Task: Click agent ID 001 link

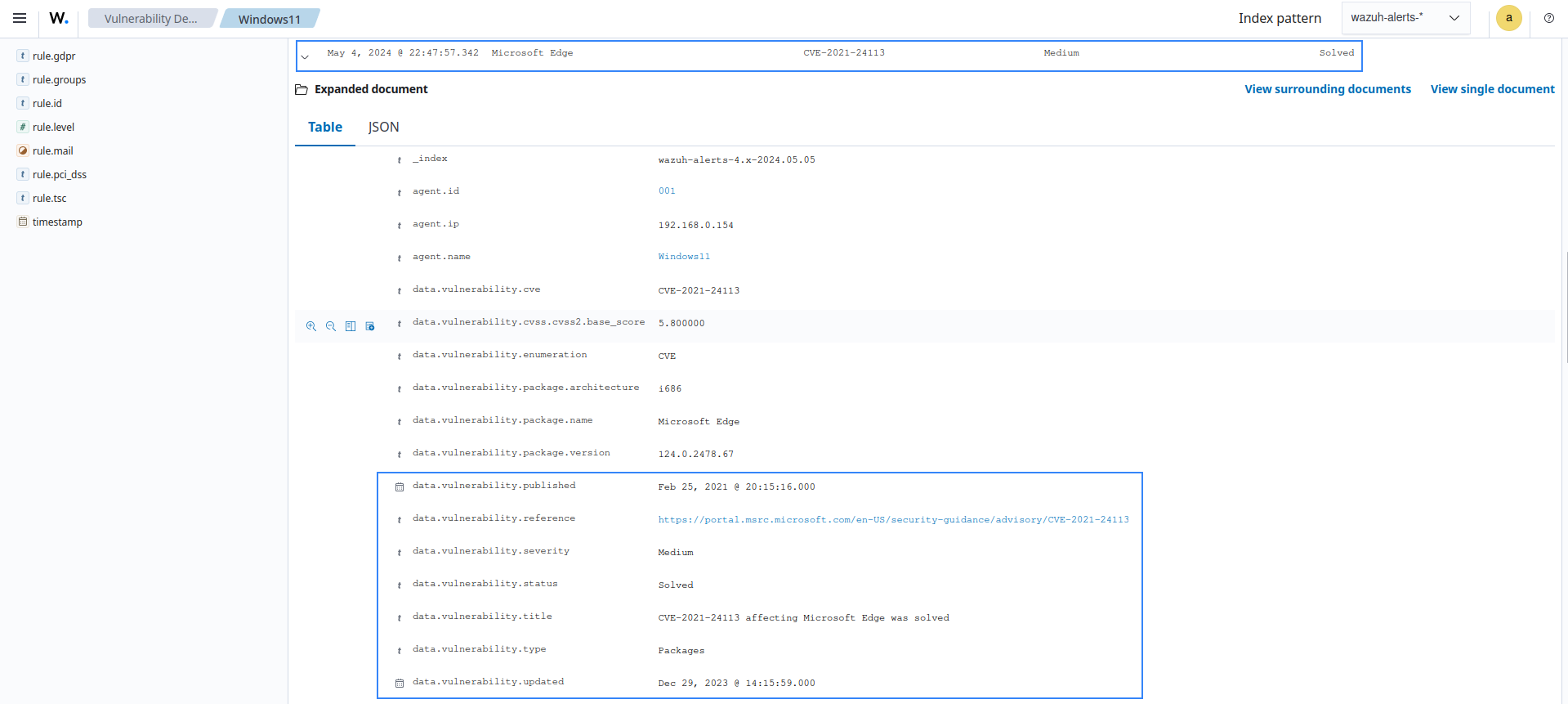Action: 667,191
